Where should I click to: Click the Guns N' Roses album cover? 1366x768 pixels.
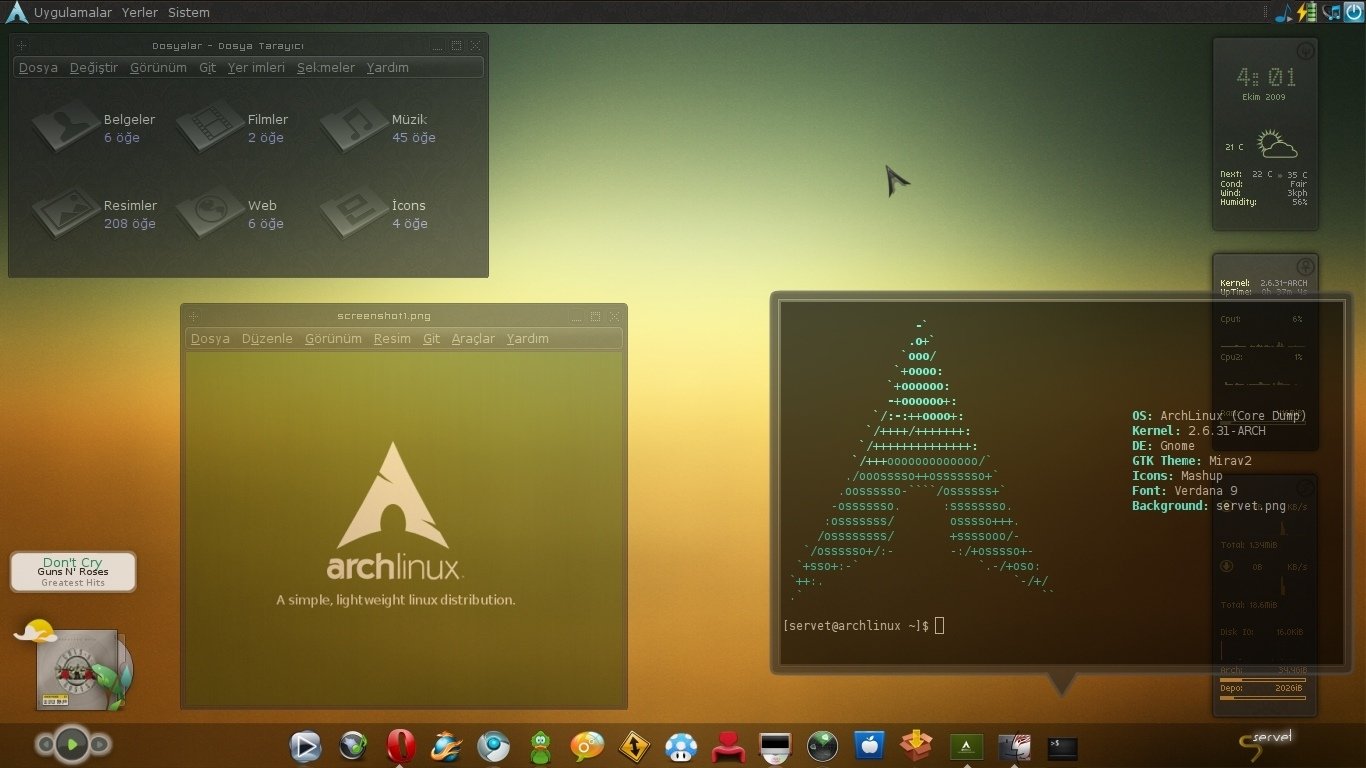click(x=76, y=670)
